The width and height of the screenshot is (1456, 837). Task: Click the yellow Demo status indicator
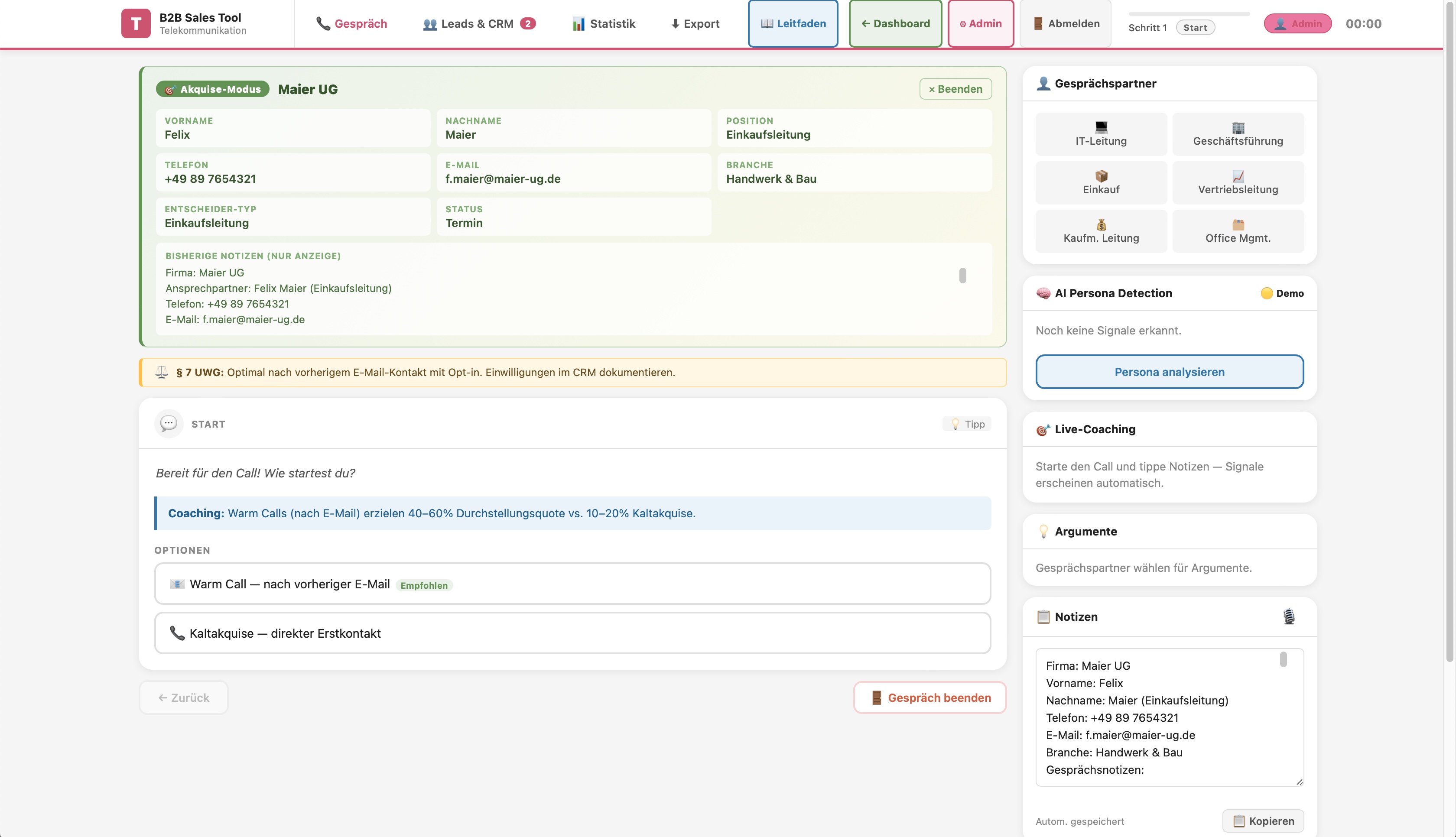(x=1281, y=293)
